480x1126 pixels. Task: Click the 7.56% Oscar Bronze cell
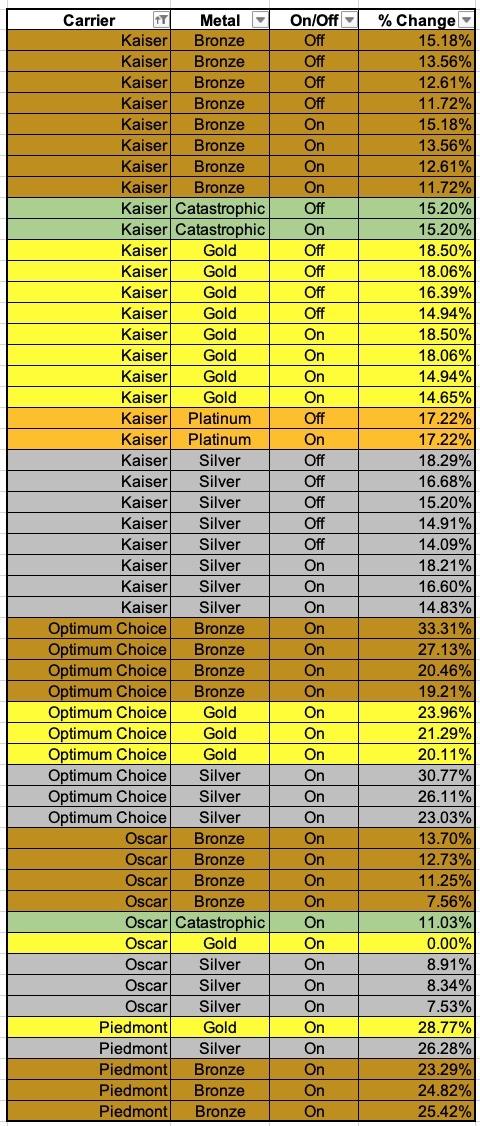pyautogui.click(x=417, y=901)
